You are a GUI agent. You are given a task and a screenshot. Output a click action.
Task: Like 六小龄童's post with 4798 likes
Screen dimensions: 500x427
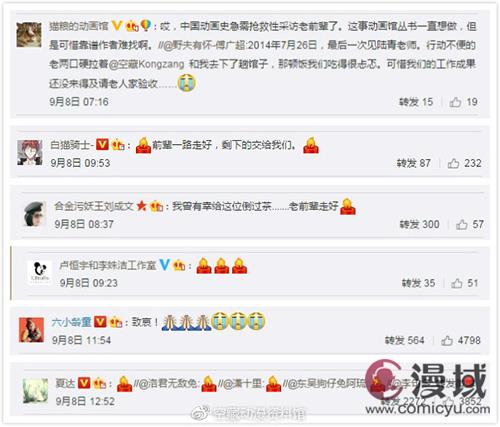(x=447, y=340)
